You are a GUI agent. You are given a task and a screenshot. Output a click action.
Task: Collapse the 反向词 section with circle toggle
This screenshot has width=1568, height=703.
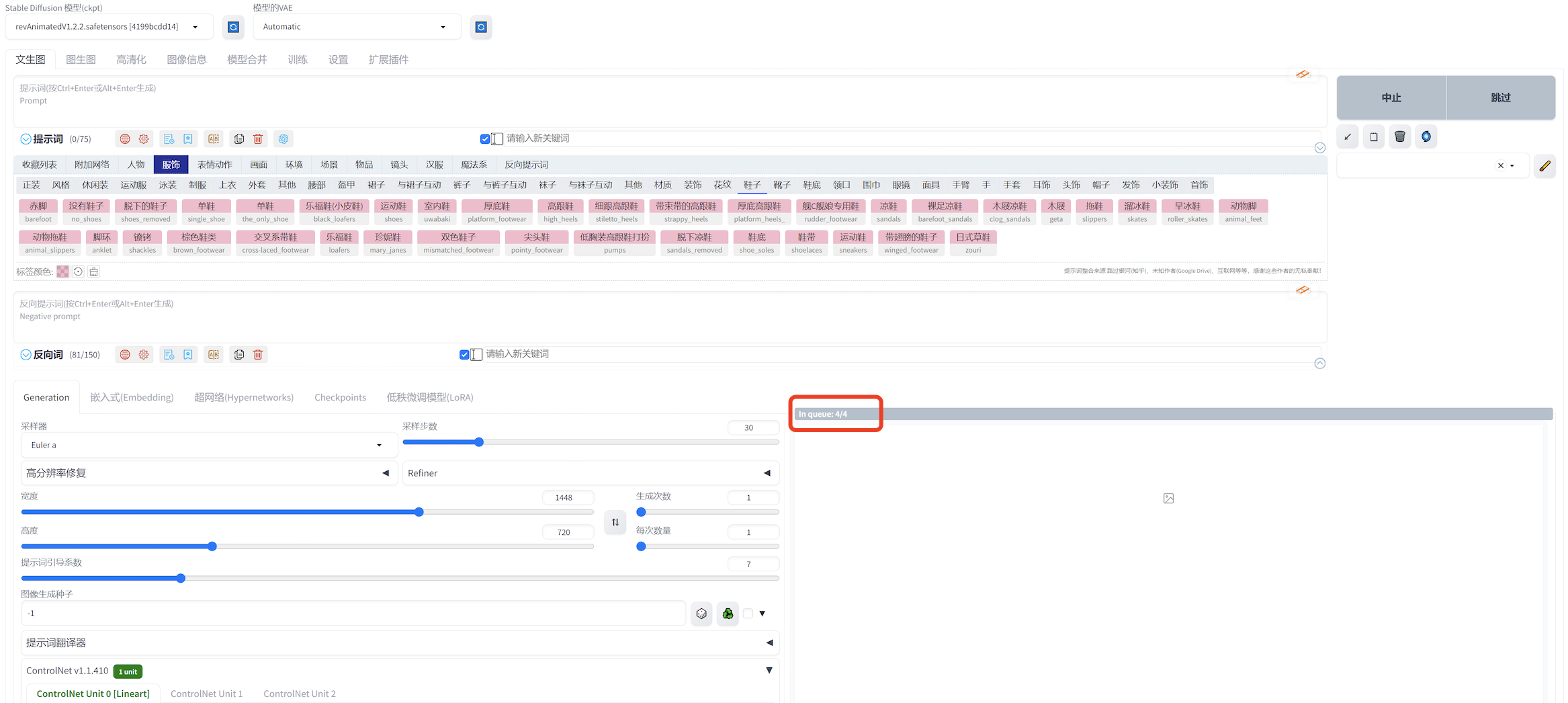point(26,355)
